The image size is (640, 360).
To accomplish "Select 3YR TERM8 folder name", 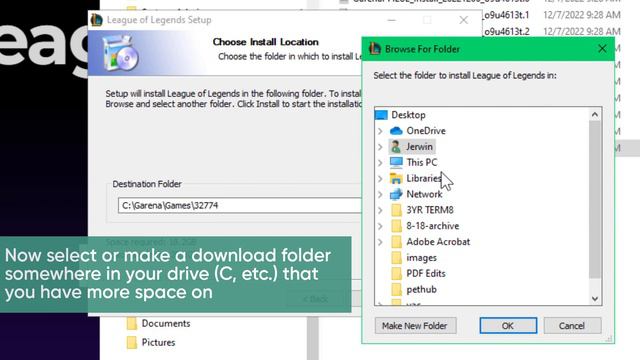I will pos(430,210).
